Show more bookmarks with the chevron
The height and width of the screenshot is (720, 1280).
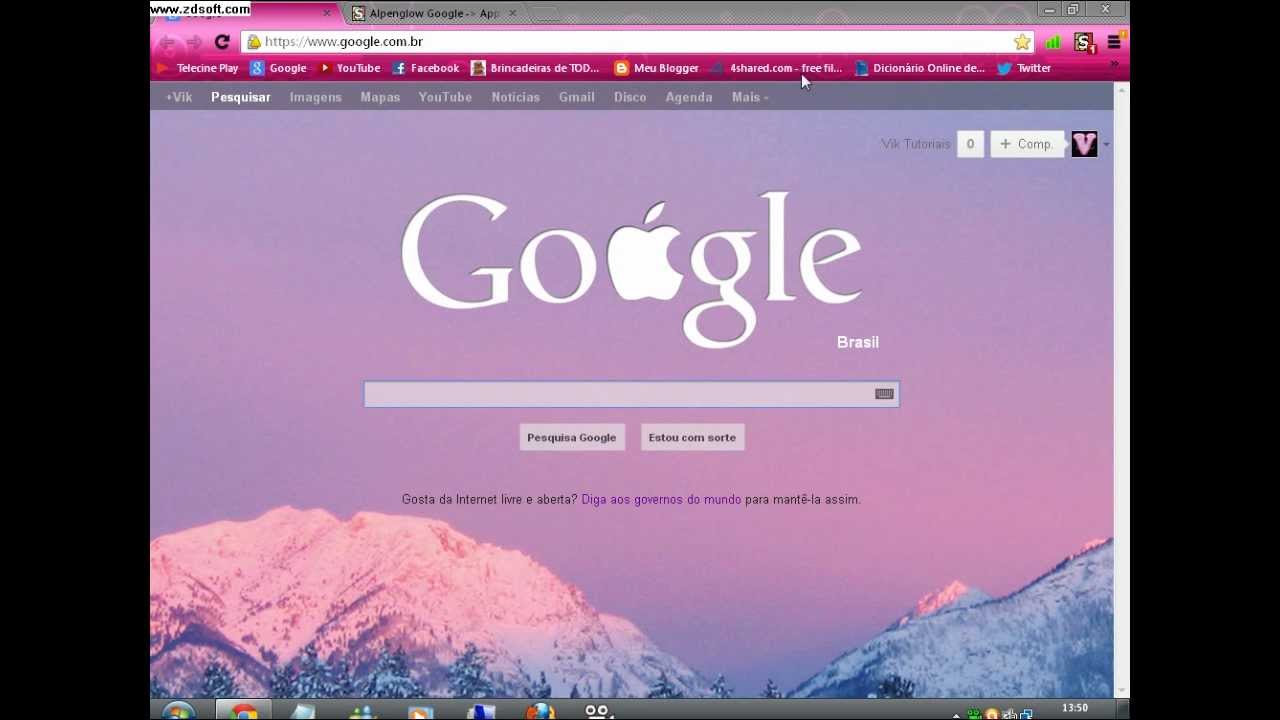[1114, 66]
